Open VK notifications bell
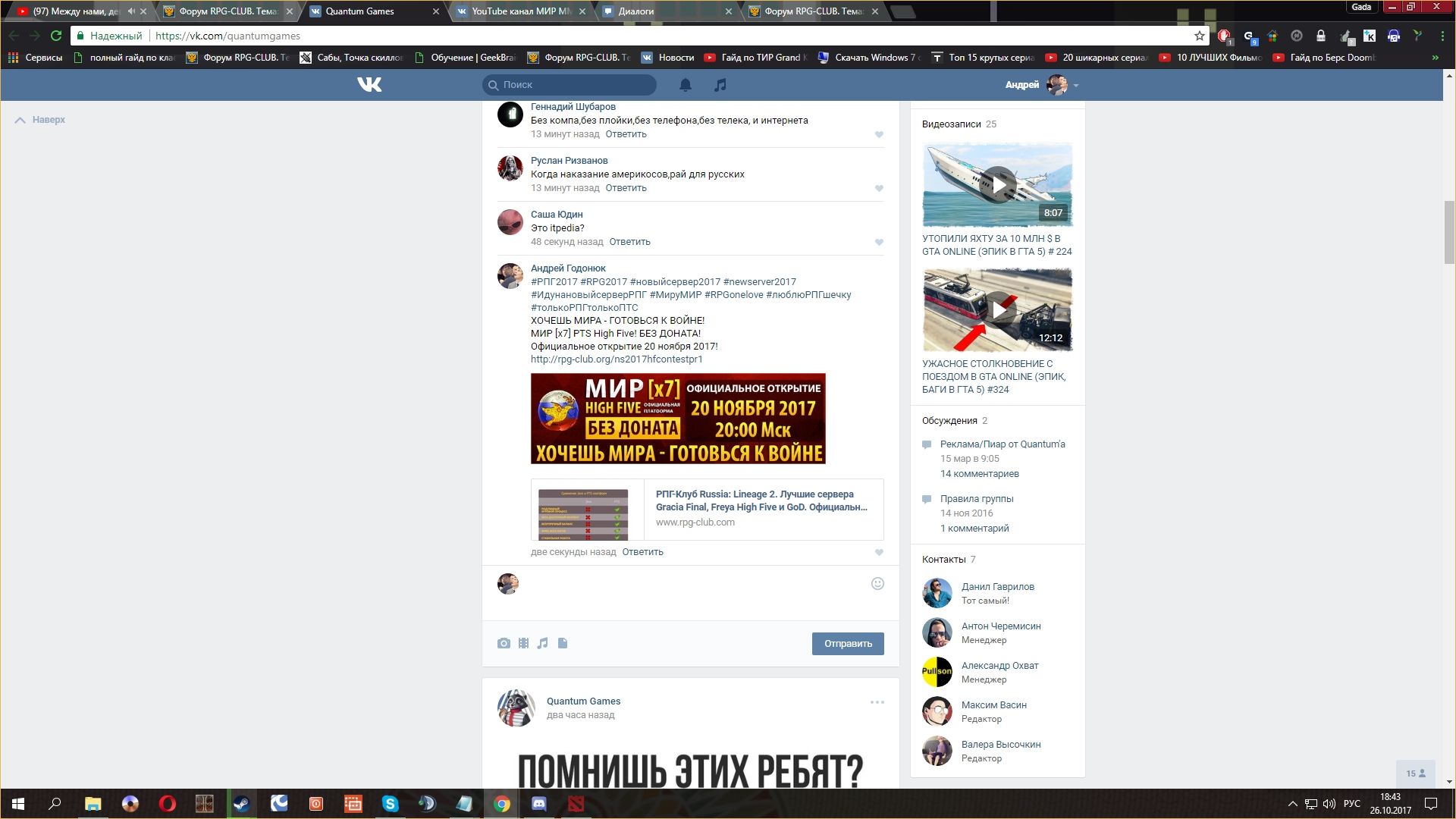The width and height of the screenshot is (1456, 819). click(x=685, y=85)
